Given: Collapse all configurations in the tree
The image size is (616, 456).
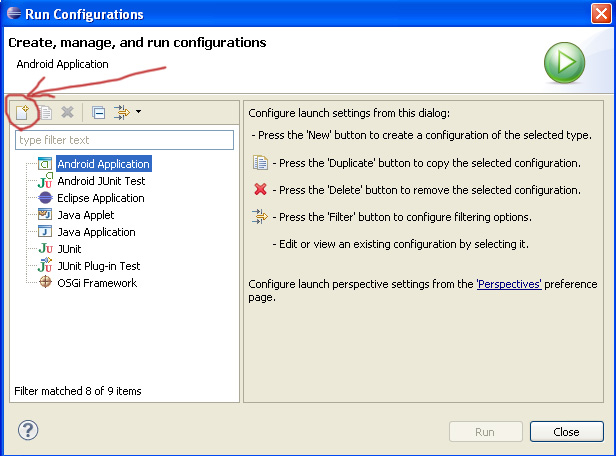Looking at the screenshot, I should coord(98,113).
